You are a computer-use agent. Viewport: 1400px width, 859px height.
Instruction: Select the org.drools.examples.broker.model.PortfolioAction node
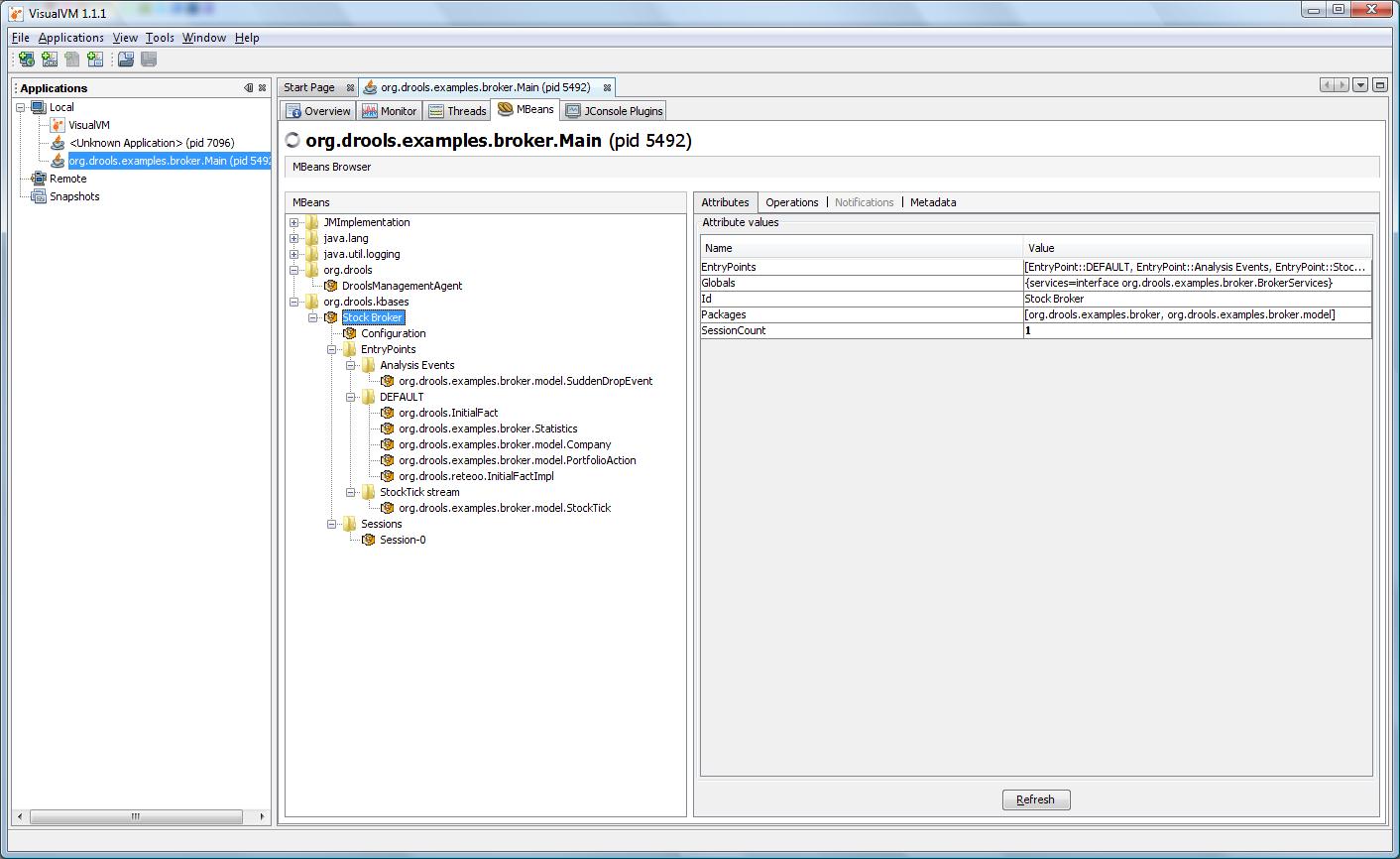pyautogui.click(x=518, y=460)
